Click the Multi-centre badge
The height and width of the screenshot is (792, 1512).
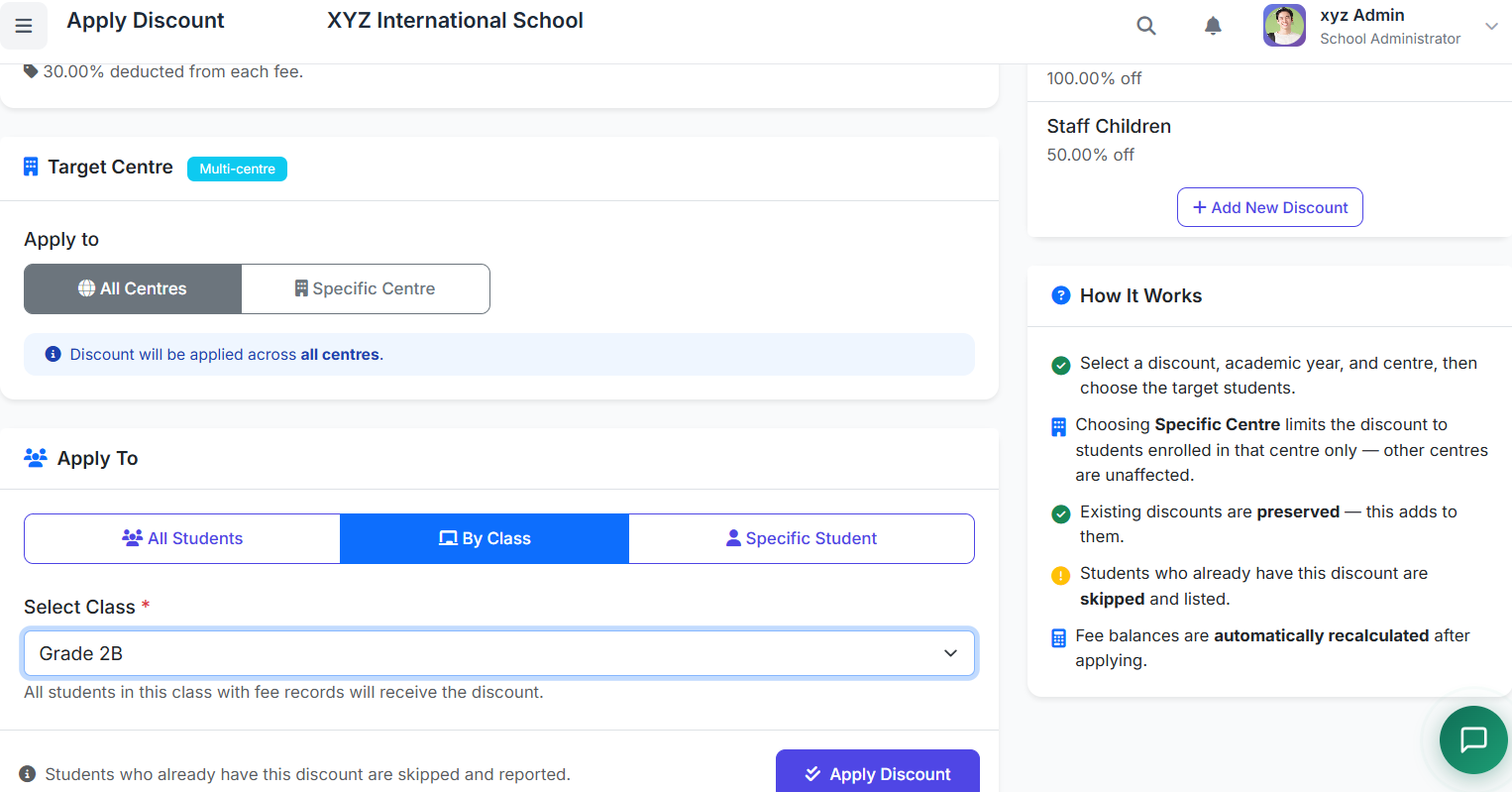pyautogui.click(x=237, y=169)
